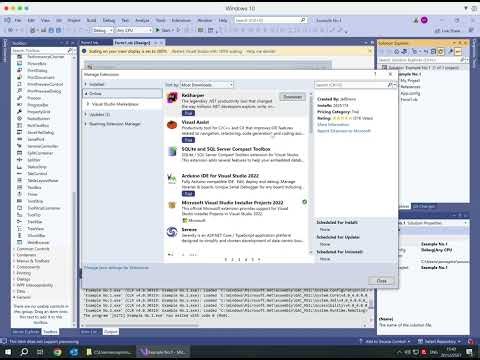Click the PrintDocument toolbox icon
The height and width of the screenshot is (360, 480).
[20, 77]
